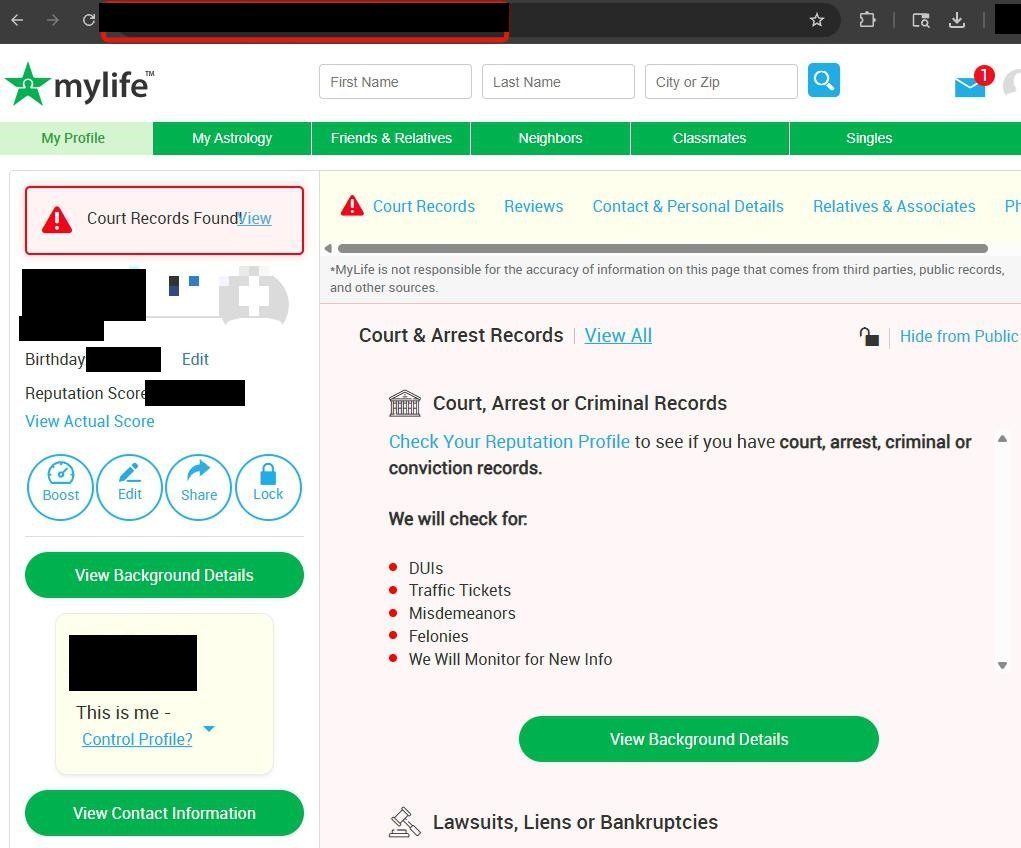Click left arrow of section tabs scrollbar
Image resolution: width=1021 pixels, height=848 pixels.
[x=328, y=248]
